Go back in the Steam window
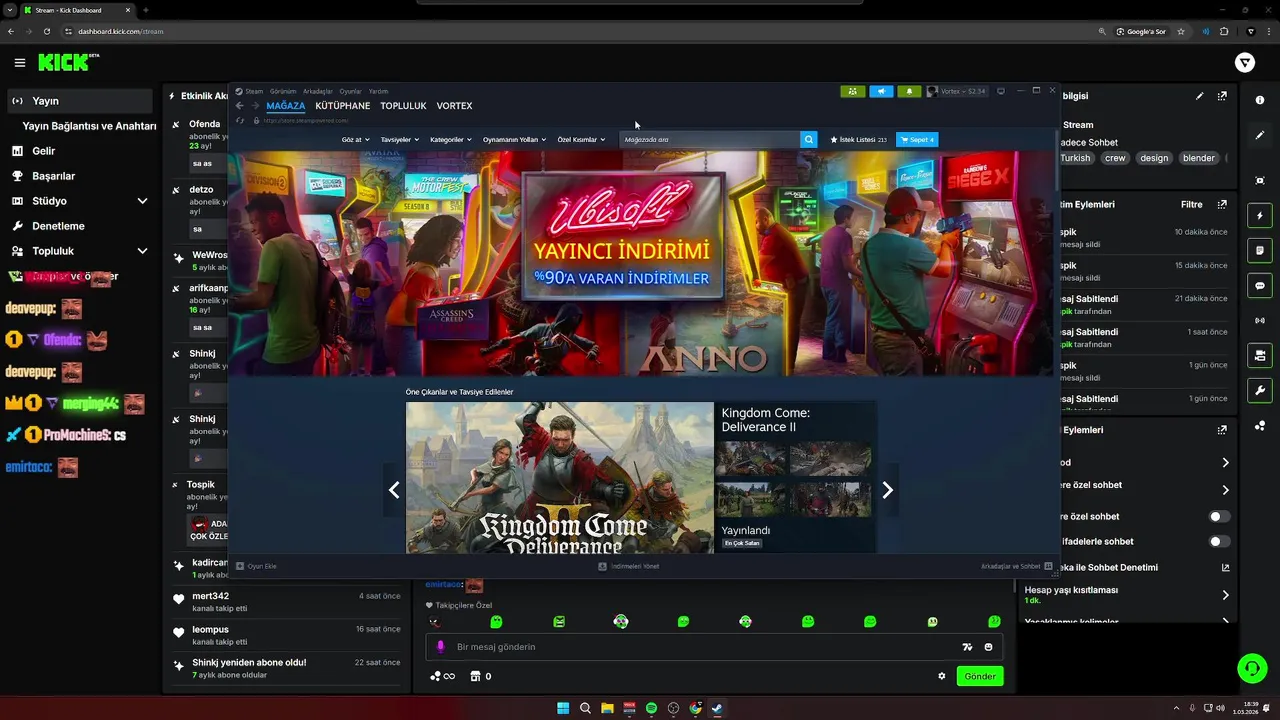The height and width of the screenshot is (720, 1280). (x=239, y=106)
